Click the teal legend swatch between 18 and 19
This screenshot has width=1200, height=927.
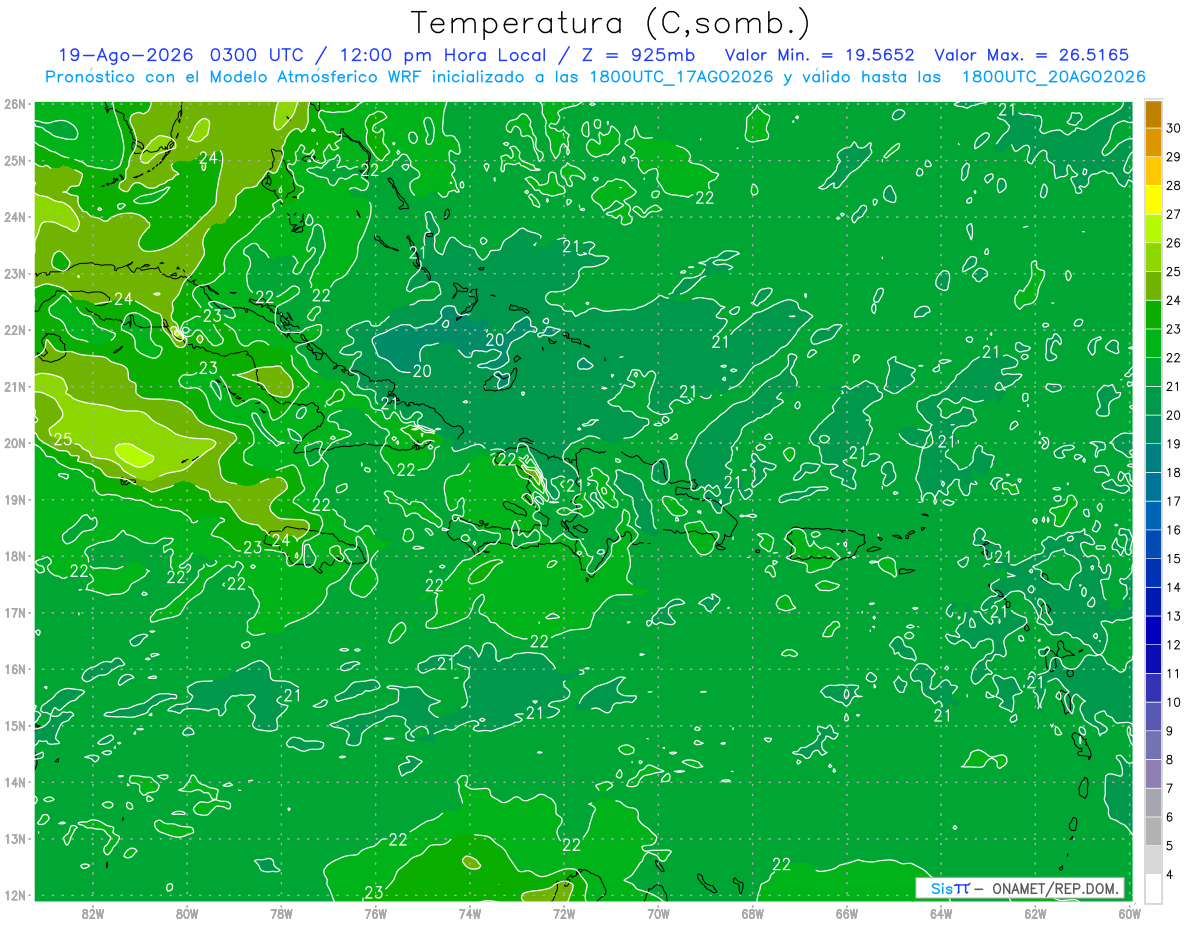[x=1153, y=458]
